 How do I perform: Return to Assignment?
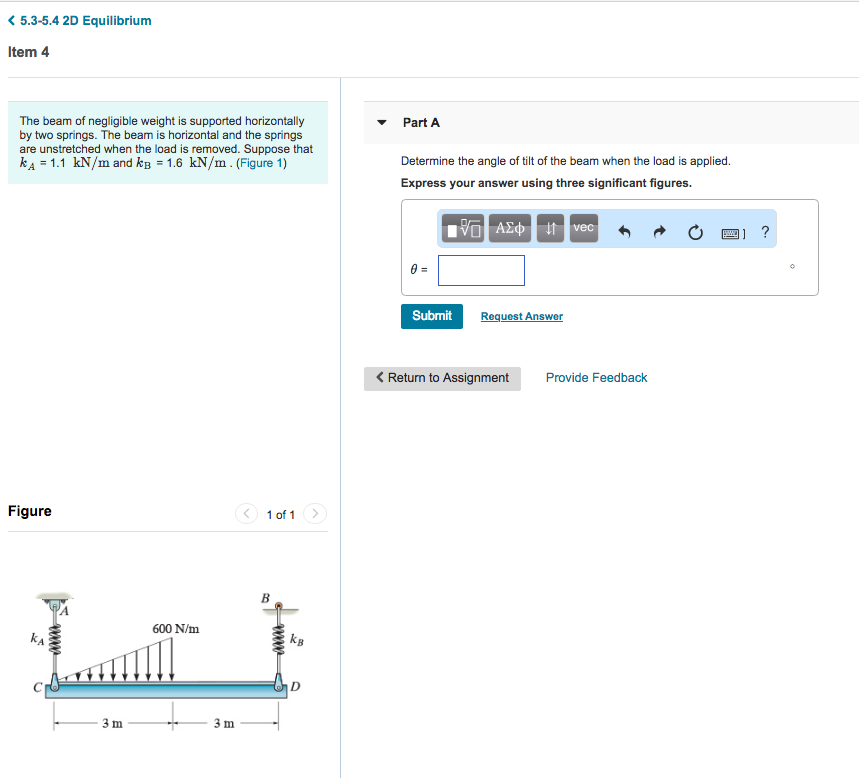coord(441,378)
